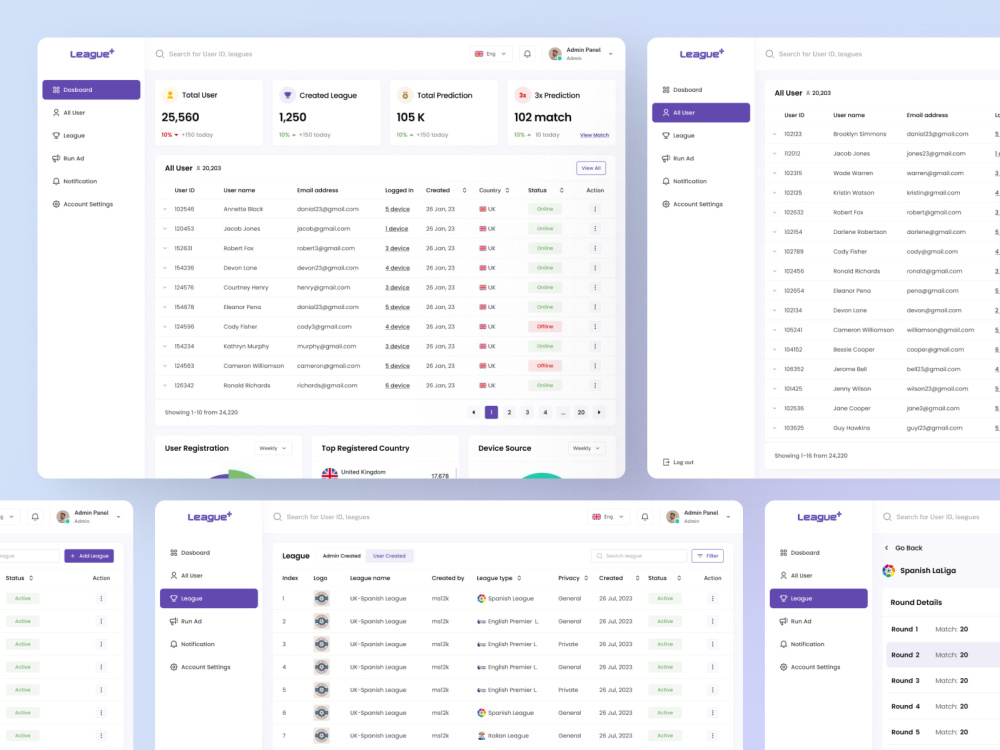The image size is (1000, 750).
Task: Go to next page arrow in pagination
Action: [x=599, y=413]
